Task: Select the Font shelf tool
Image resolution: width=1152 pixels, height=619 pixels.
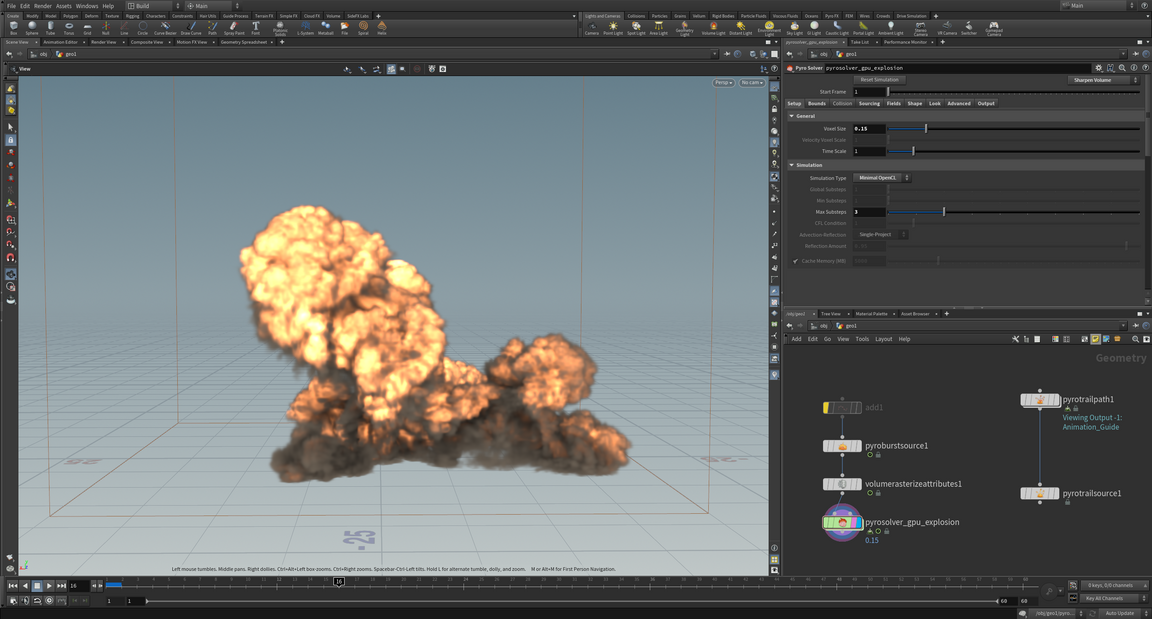Action: pyautogui.click(x=256, y=28)
